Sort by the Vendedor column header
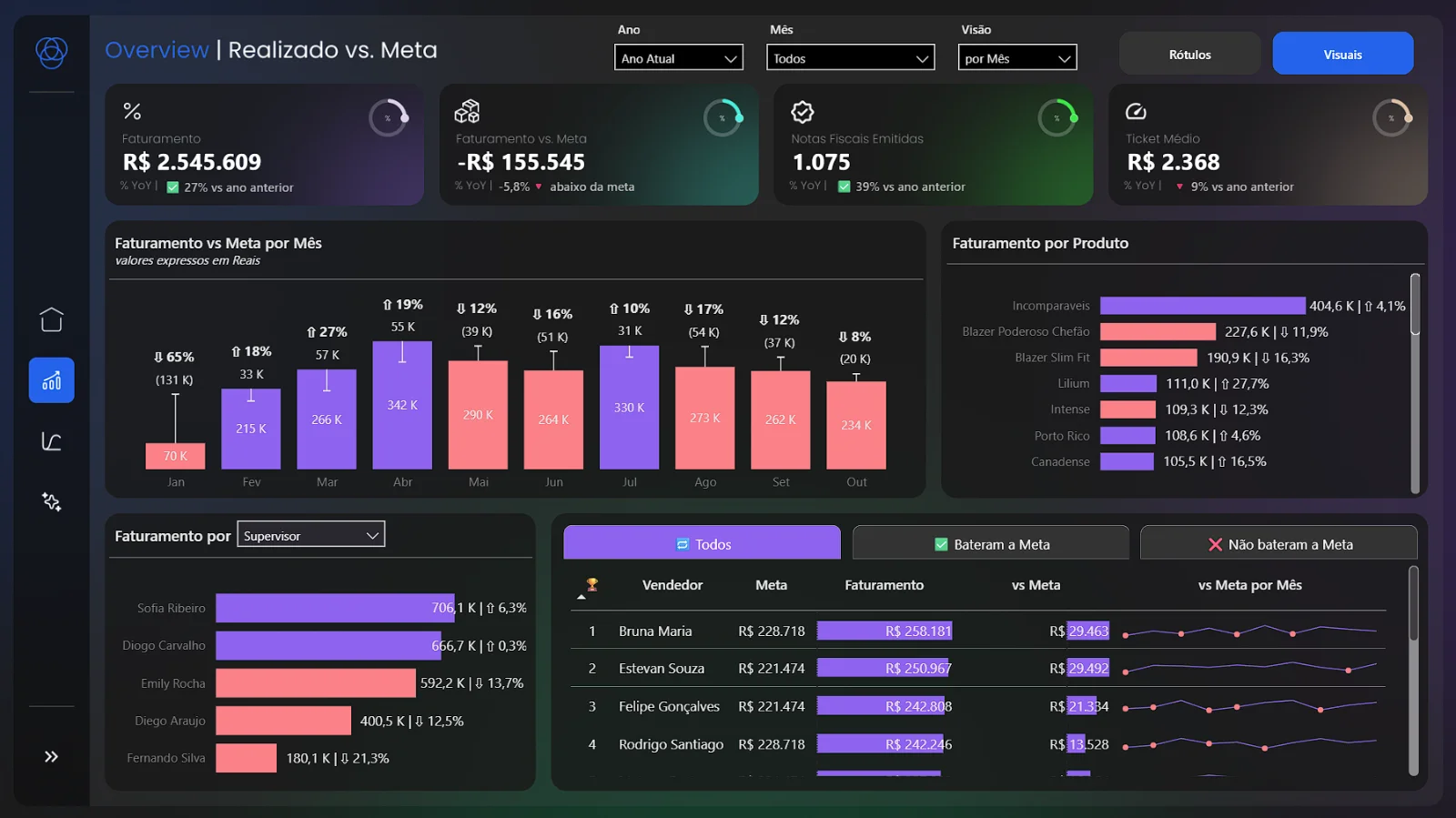 (x=672, y=585)
